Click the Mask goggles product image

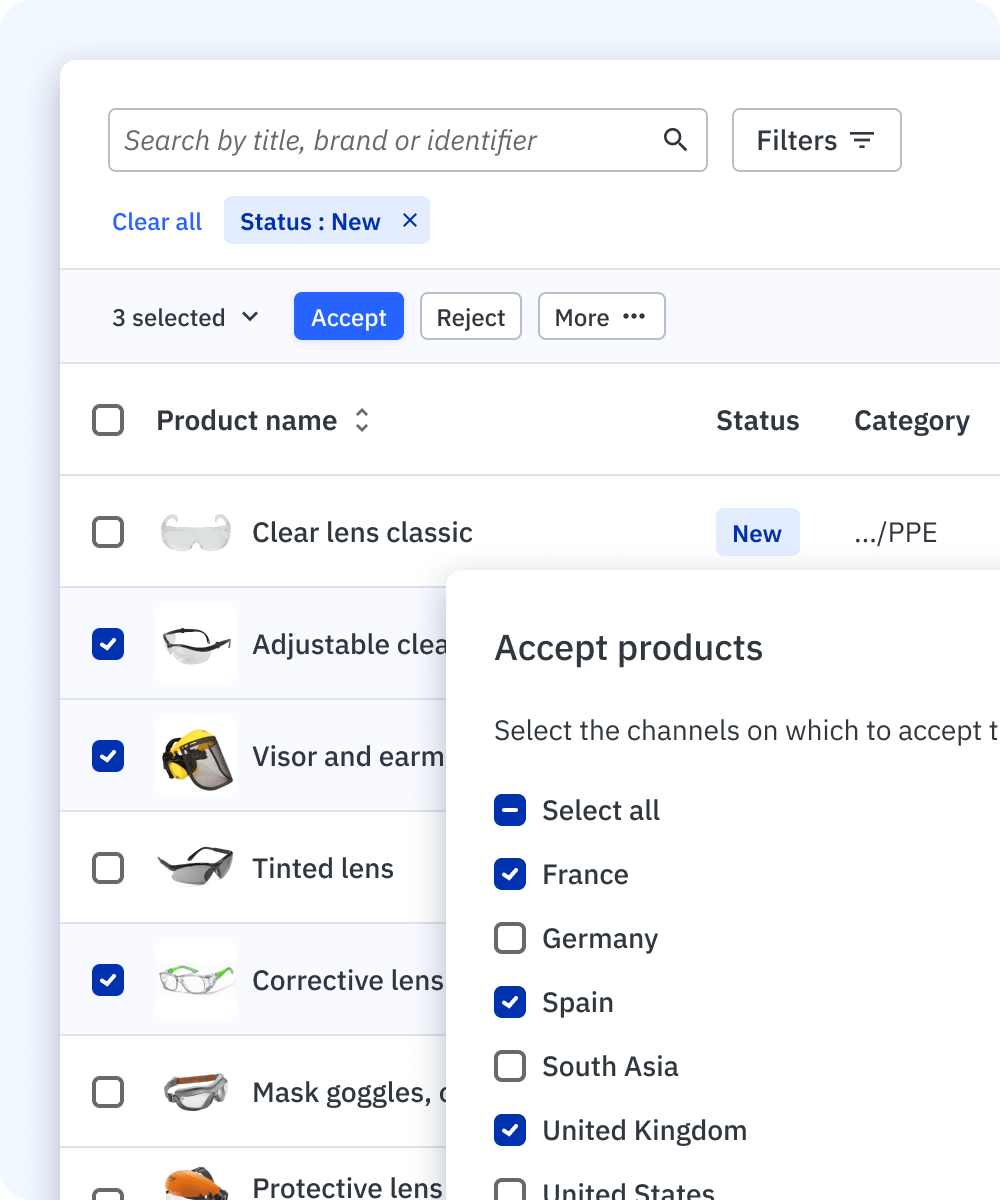pos(196,1092)
